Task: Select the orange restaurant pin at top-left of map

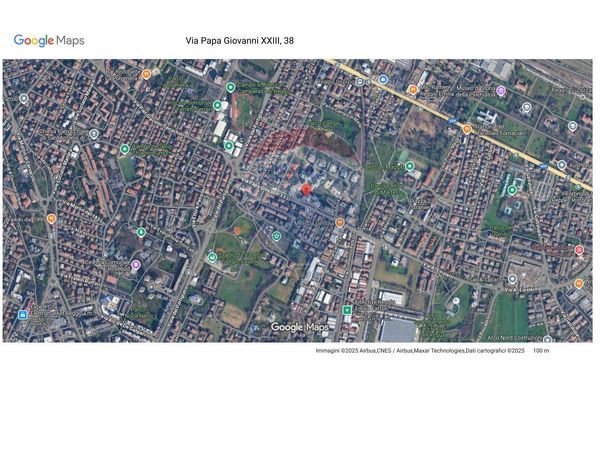Action: (x=146, y=74)
